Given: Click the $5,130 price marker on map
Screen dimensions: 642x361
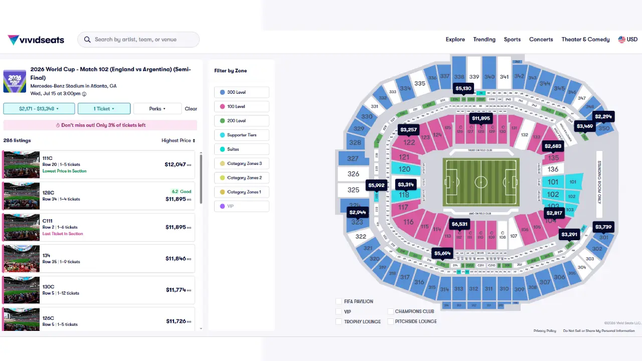Looking at the screenshot, I should click(x=463, y=88).
